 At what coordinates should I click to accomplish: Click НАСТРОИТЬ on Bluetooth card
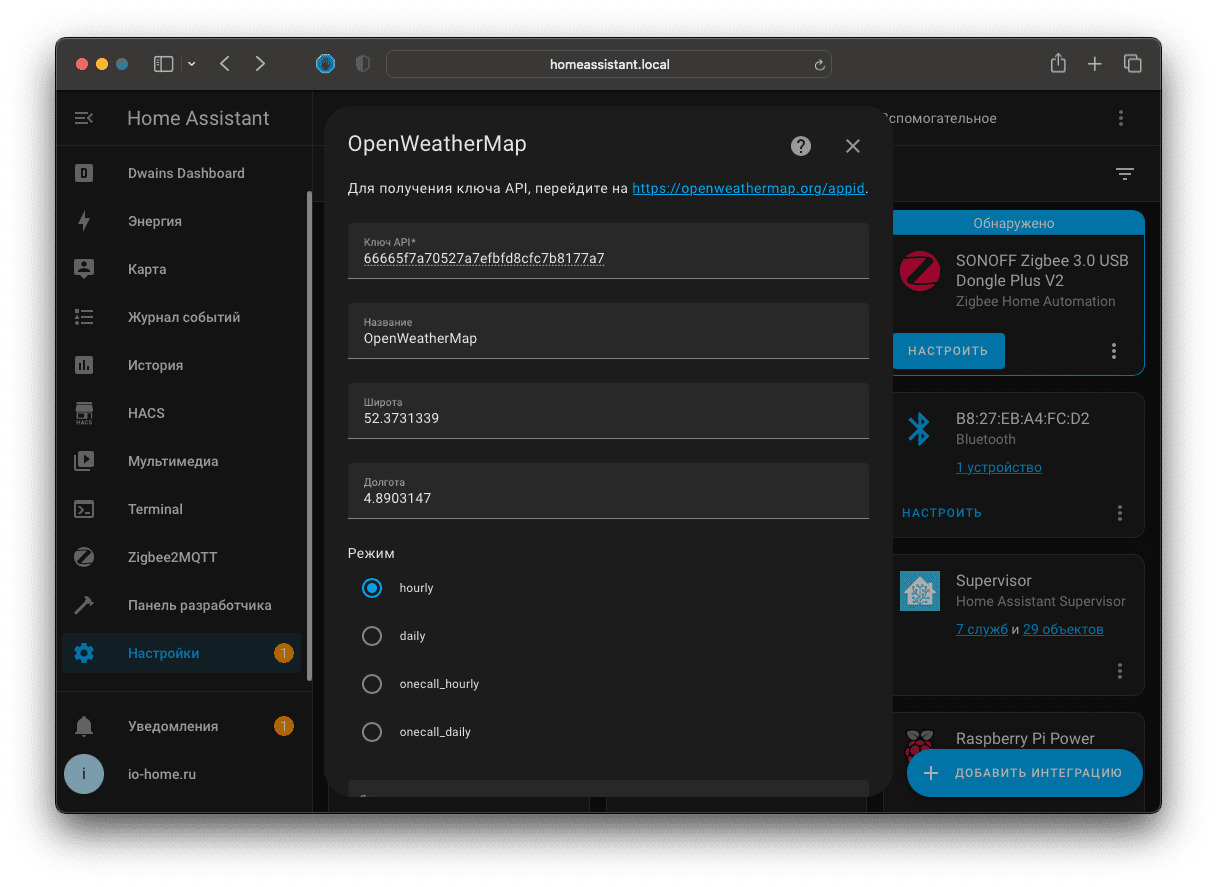point(942,513)
